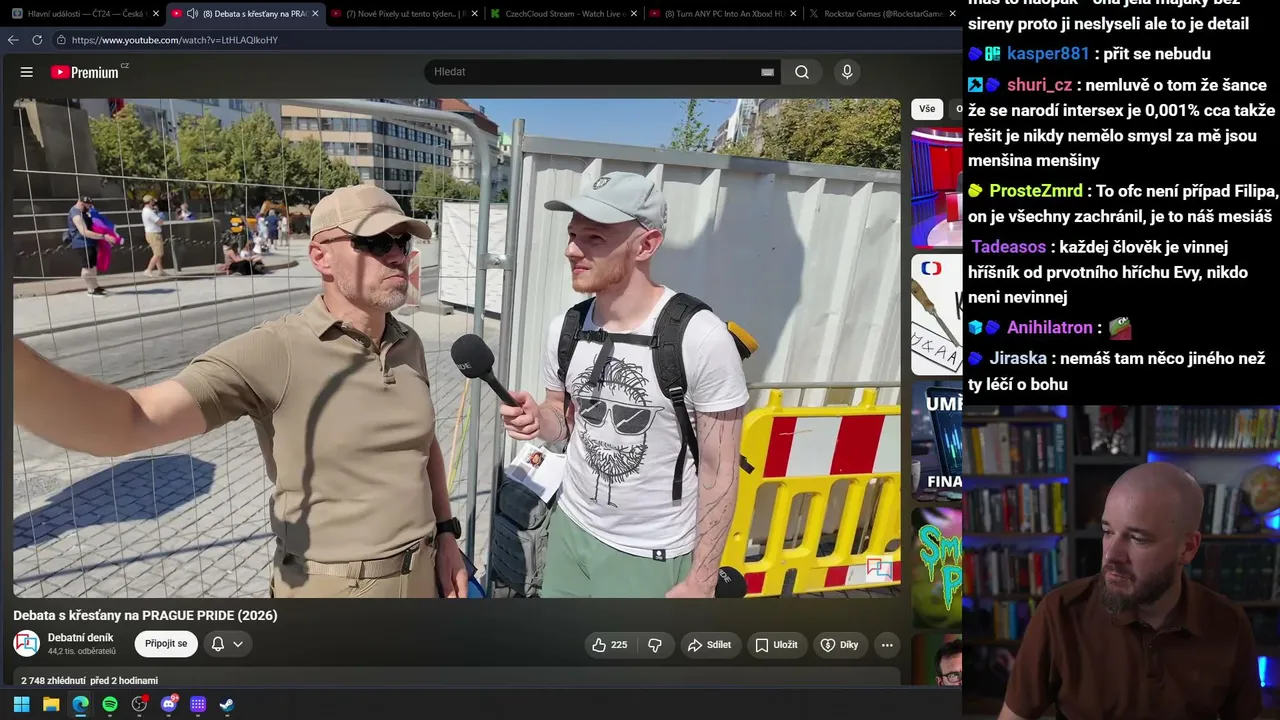1280x720 pixels.
Task: Share the video with Sdílet
Action: pos(709,645)
